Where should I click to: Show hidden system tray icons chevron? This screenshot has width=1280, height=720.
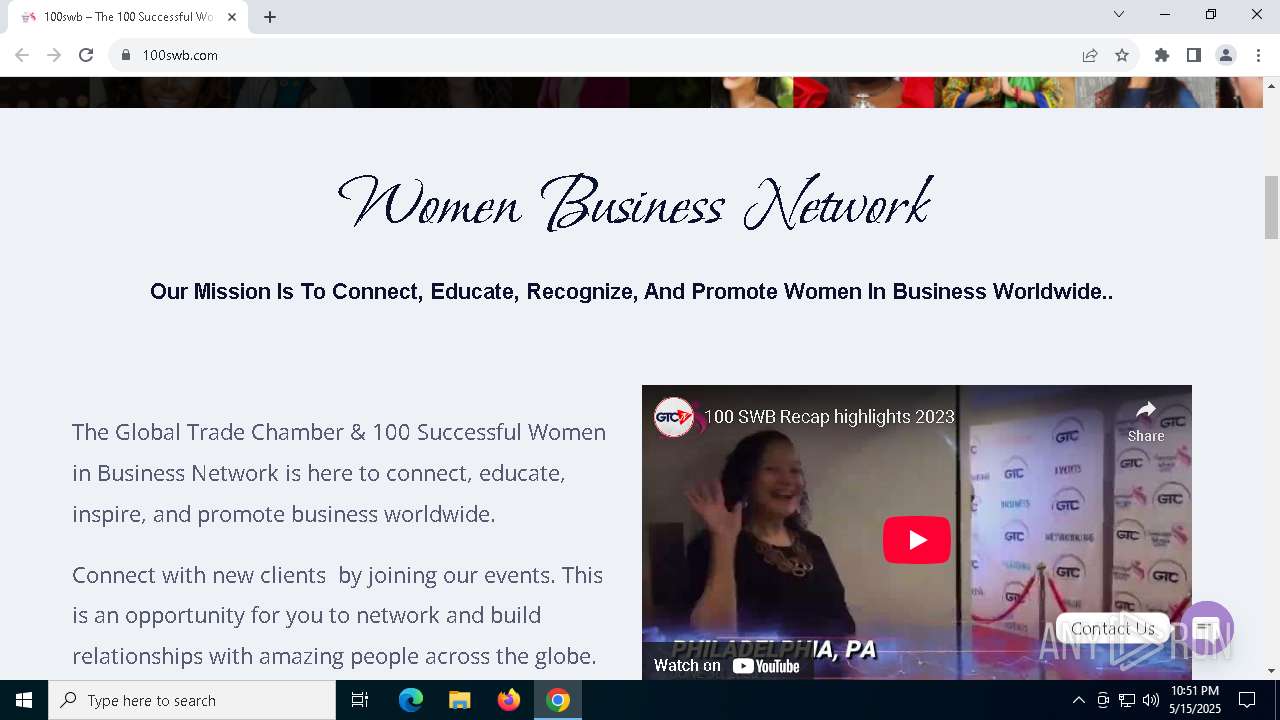[x=1078, y=700]
